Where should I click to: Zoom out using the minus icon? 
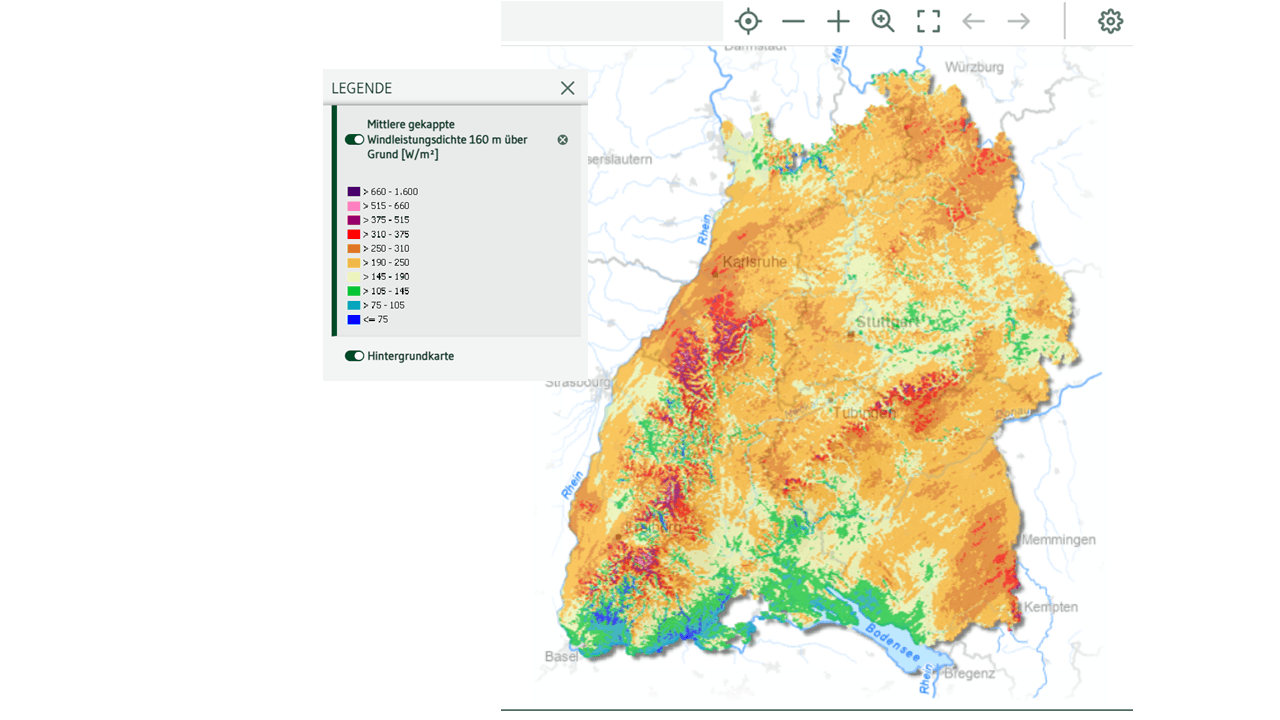pyautogui.click(x=793, y=21)
